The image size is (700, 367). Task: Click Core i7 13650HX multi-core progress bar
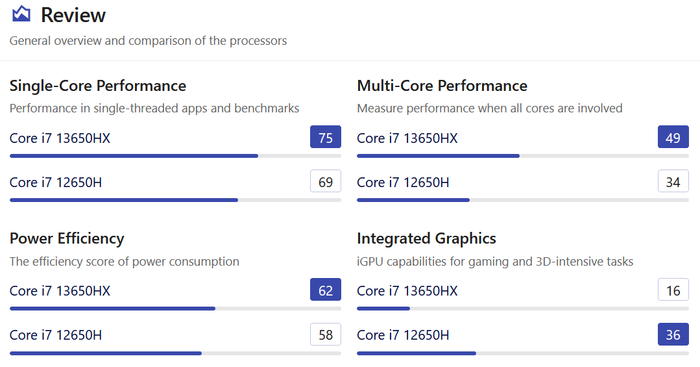coord(522,156)
